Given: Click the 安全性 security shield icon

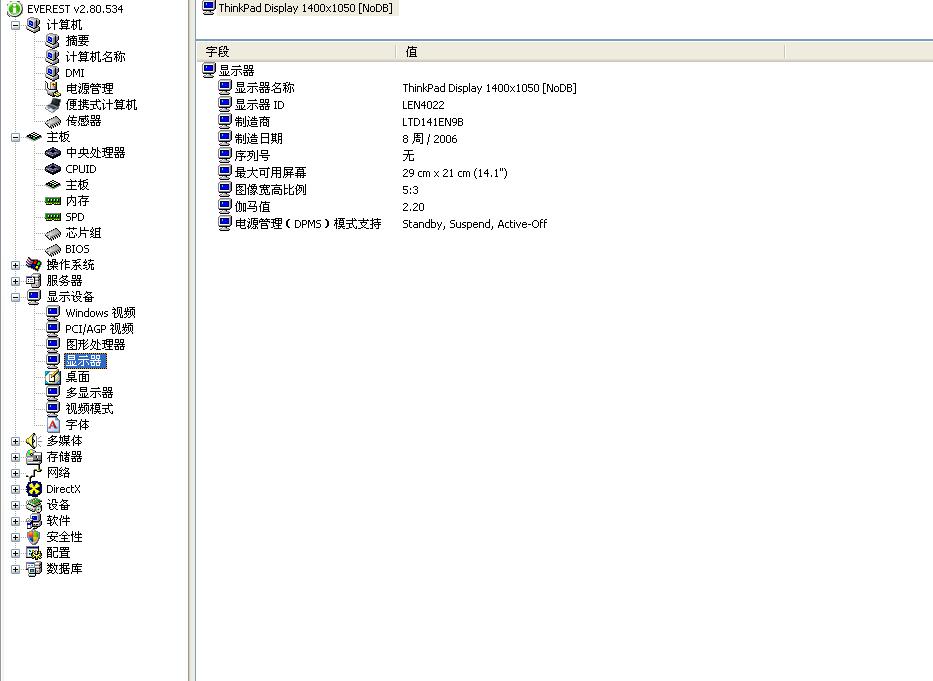Looking at the screenshot, I should pyautogui.click(x=34, y=537).
